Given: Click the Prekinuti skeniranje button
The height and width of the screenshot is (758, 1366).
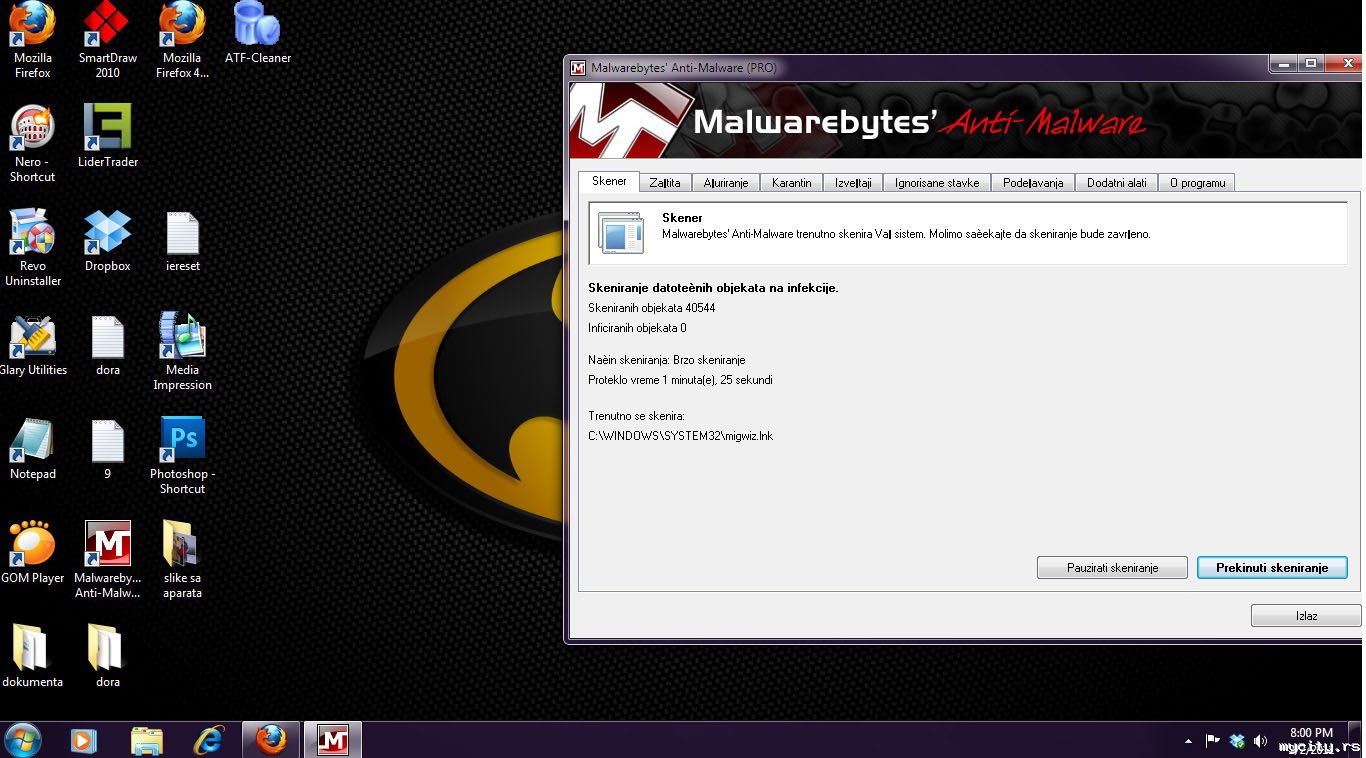Looking at the screenshot, I should (1272, 567).
